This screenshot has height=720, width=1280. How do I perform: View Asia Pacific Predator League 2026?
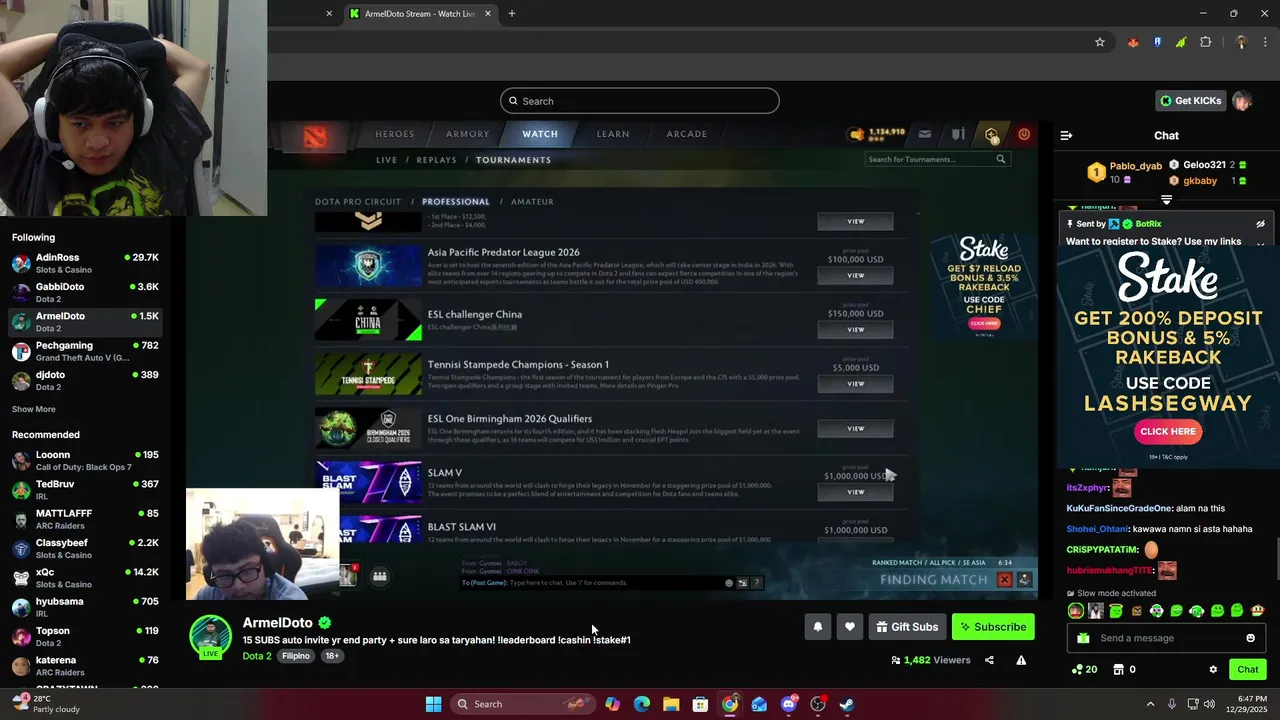[856, 275]
